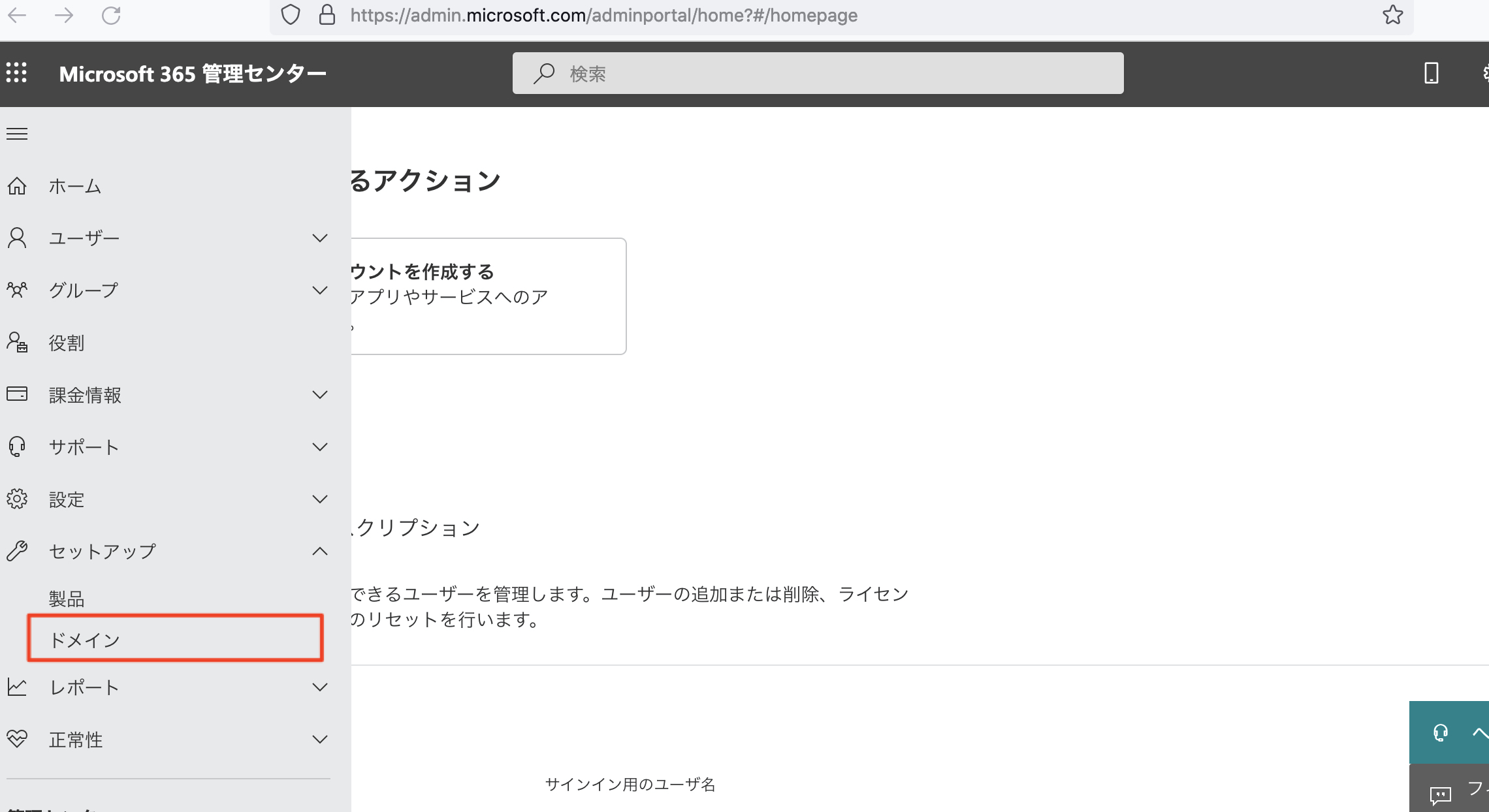
Task: Expand the ユーザー (Users) chevron
Action: click(x=319, y=238)
